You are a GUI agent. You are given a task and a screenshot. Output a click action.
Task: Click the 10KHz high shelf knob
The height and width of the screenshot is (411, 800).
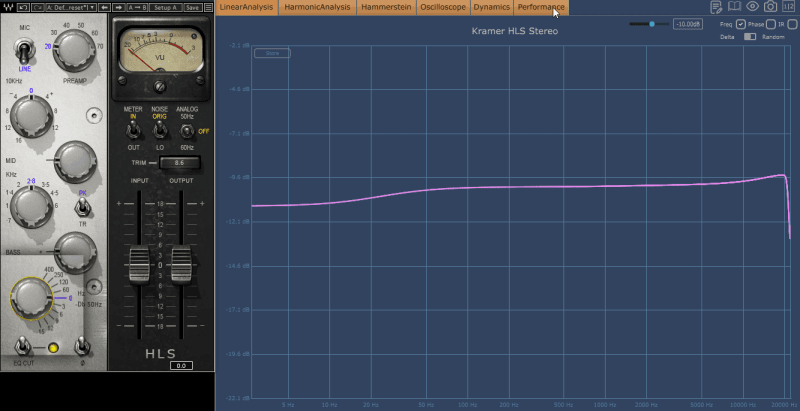[x=31, y=116]
